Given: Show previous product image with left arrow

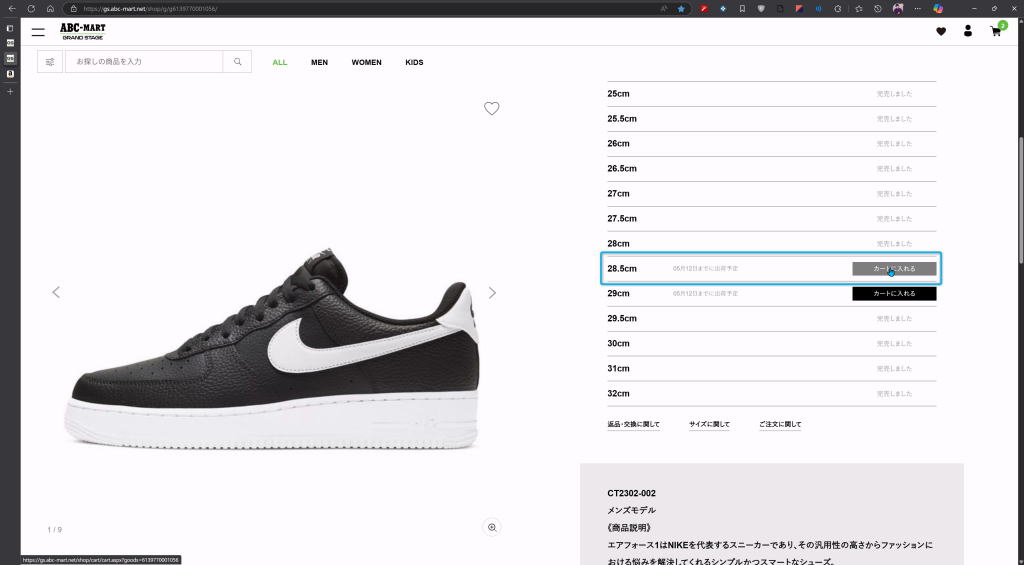Looking at the screenshot, I should (x=56, y=293).
